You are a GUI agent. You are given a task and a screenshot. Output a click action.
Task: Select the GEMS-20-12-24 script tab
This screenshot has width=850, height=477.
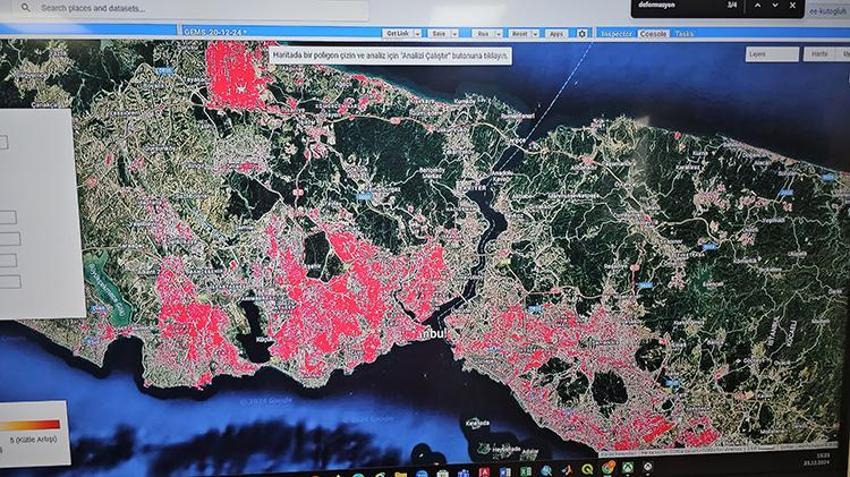215,32
